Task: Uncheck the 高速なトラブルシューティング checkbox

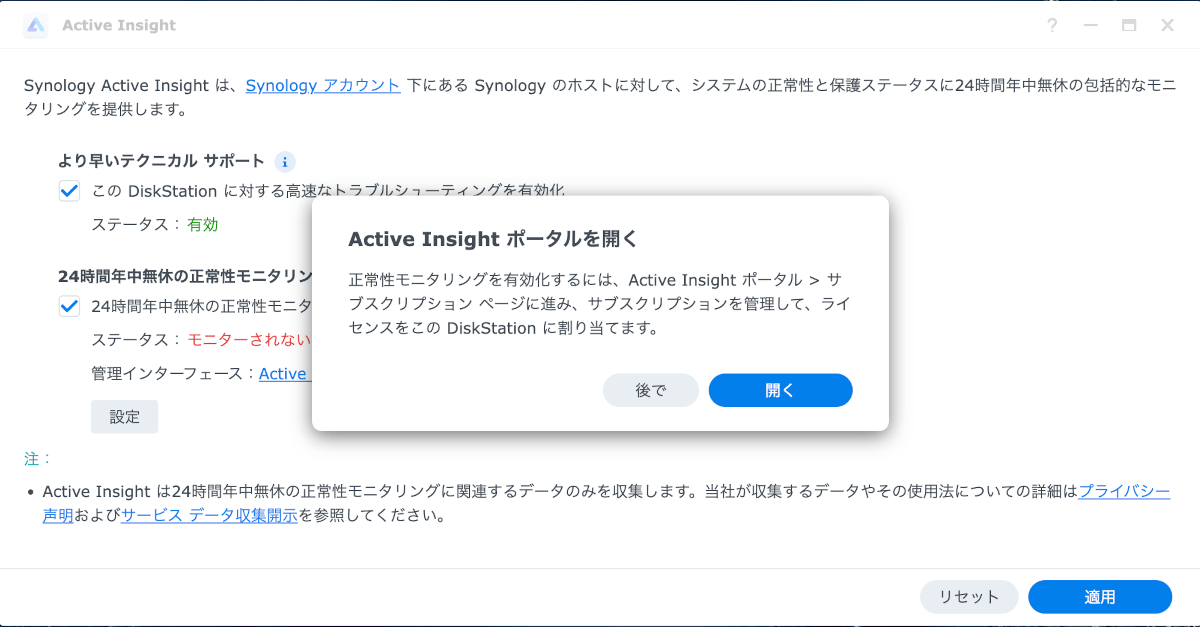Action: [x=69, y=191]
